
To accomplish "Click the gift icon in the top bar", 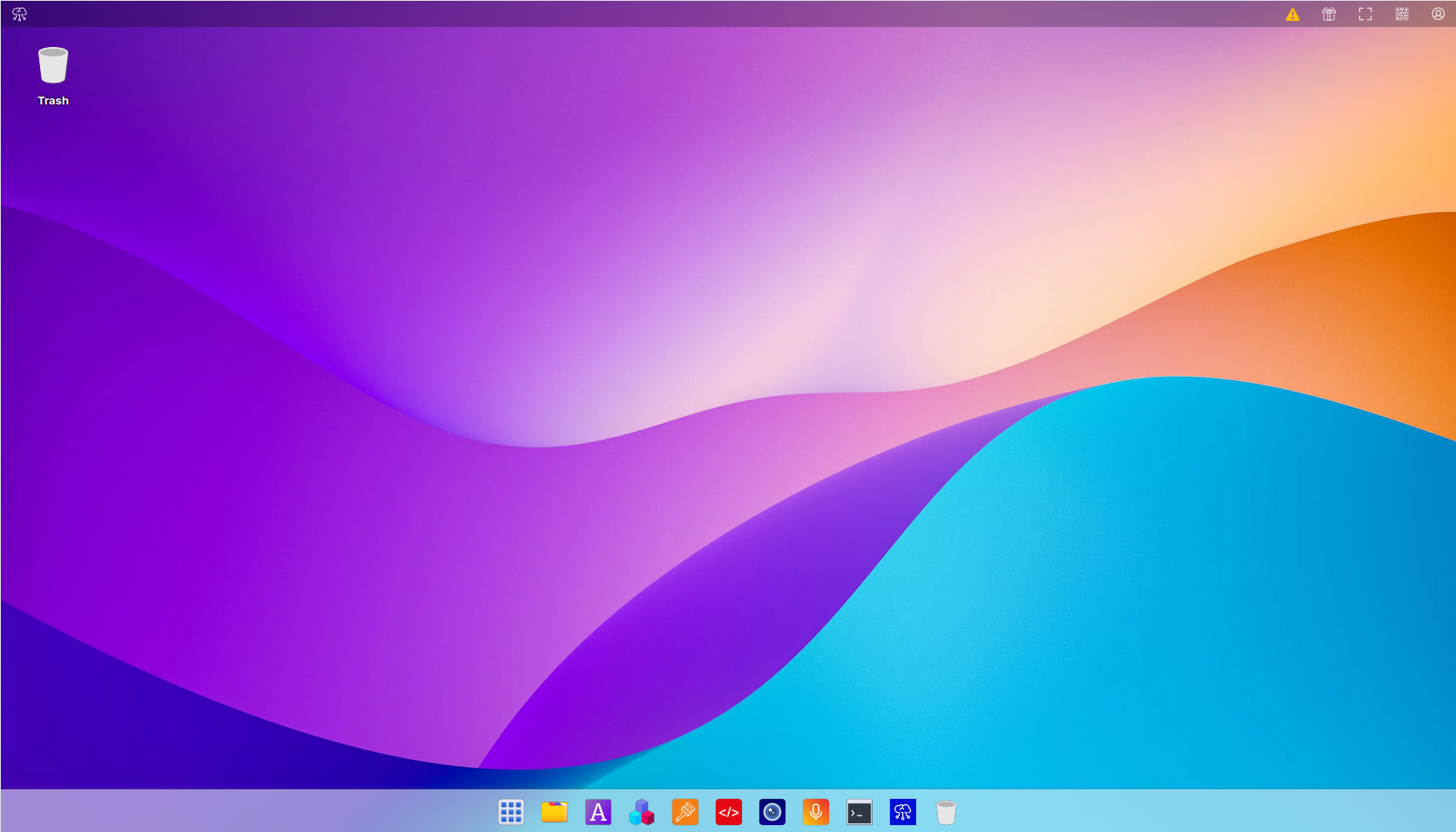I will pyautogui.click(x=1329, y=14).
